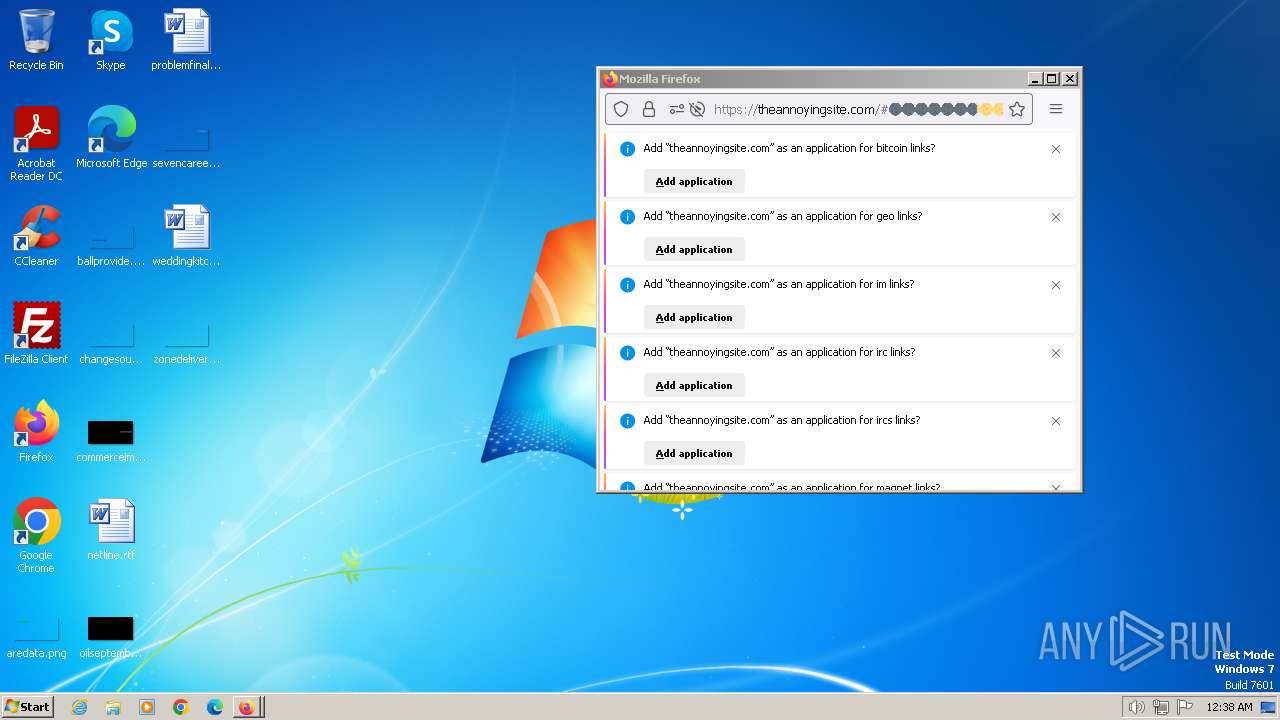Launch Internet Explorer from taskbar
The image size is (1280, 720).
(79, 707)
